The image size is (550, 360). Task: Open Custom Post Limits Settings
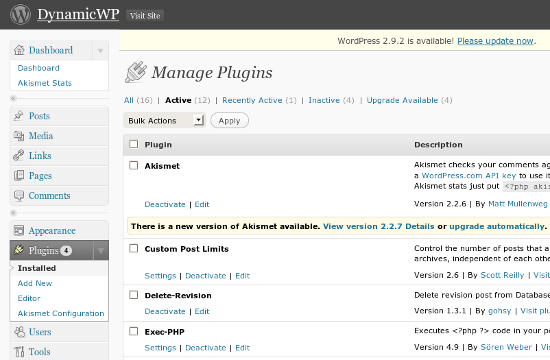coord(160,276)
